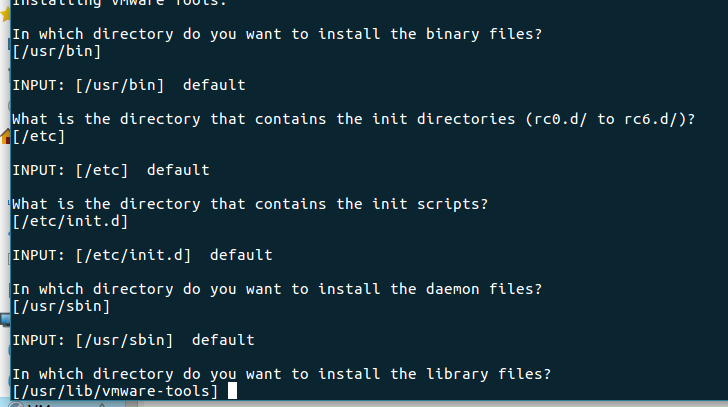Click the init scripts question line
Viewport: 728px width, 407px height.
click(x=250, y=204)
